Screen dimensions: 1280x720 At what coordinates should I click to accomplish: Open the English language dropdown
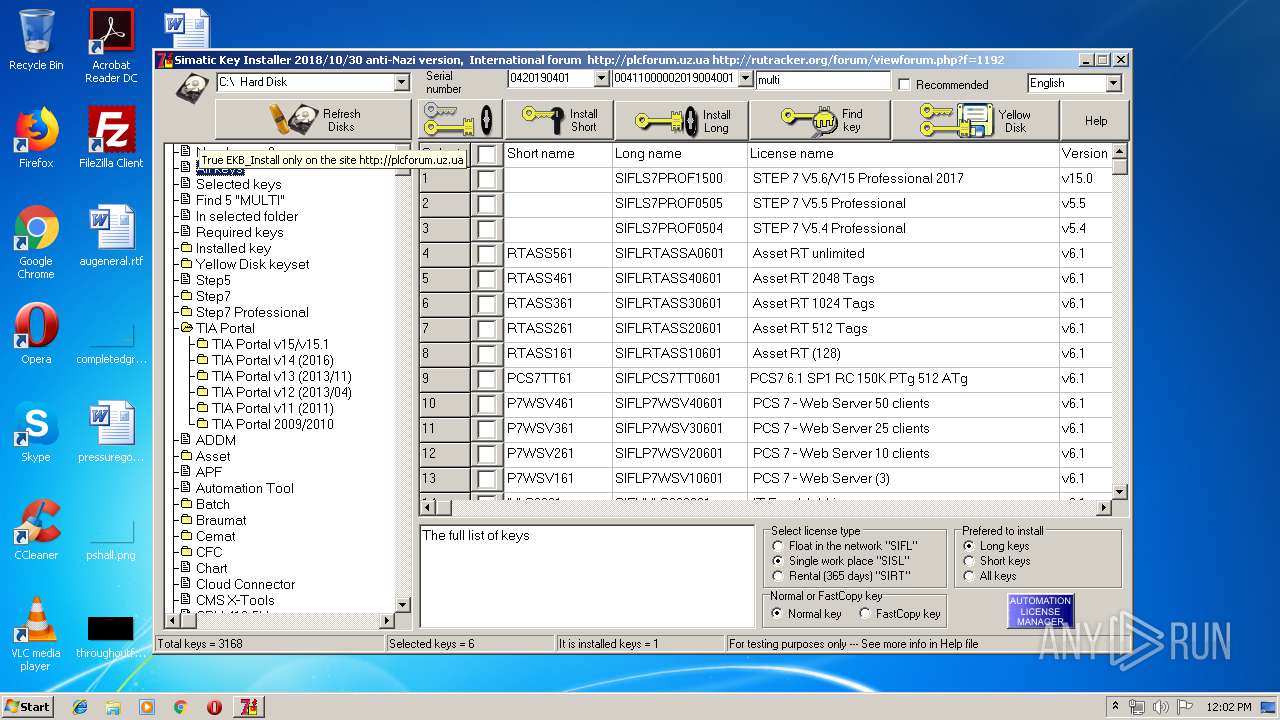tap(1113, 83)
